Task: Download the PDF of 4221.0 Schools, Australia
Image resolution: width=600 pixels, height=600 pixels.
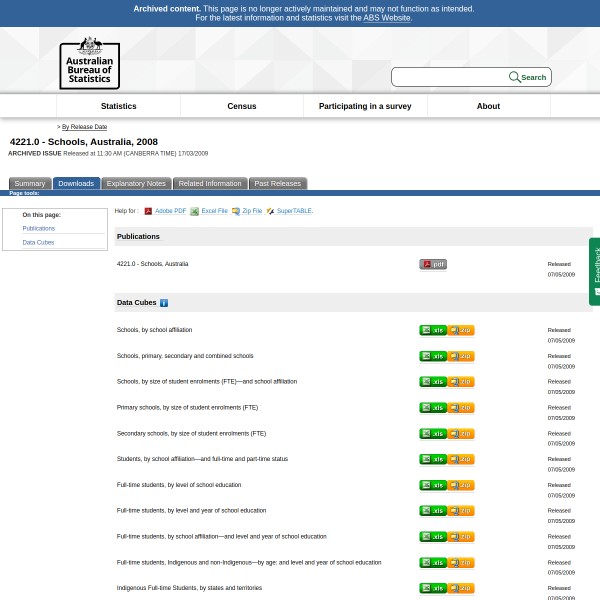Action: (433, 265)
